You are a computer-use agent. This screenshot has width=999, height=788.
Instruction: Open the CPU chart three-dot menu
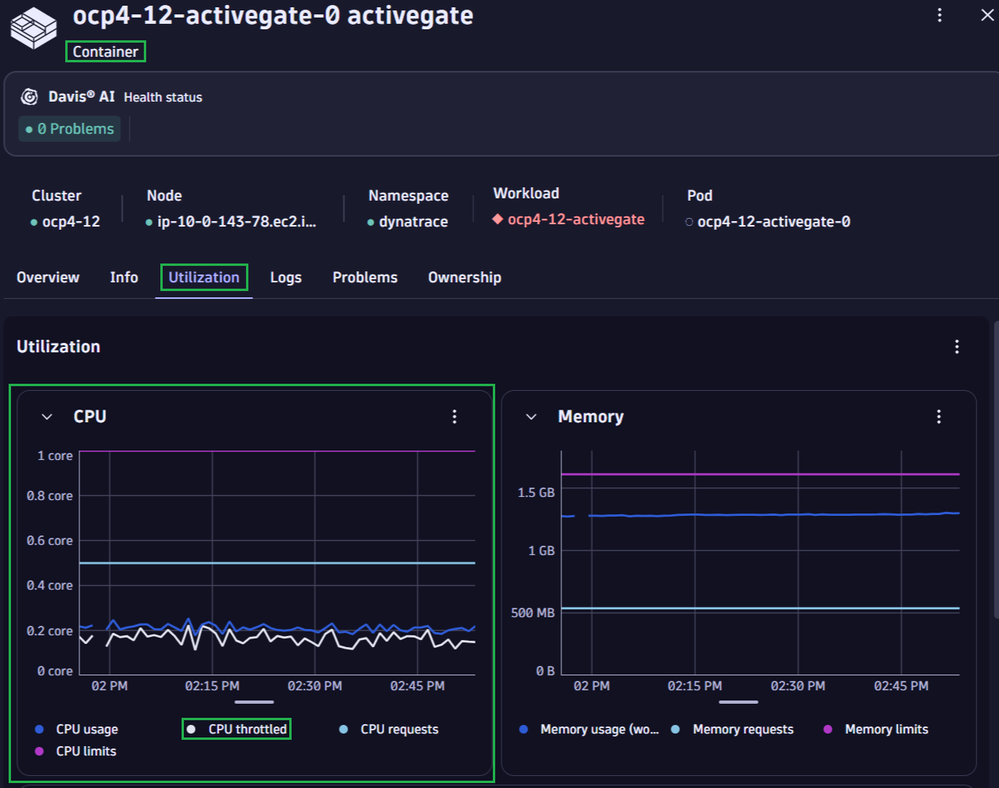tap(455, 417)
